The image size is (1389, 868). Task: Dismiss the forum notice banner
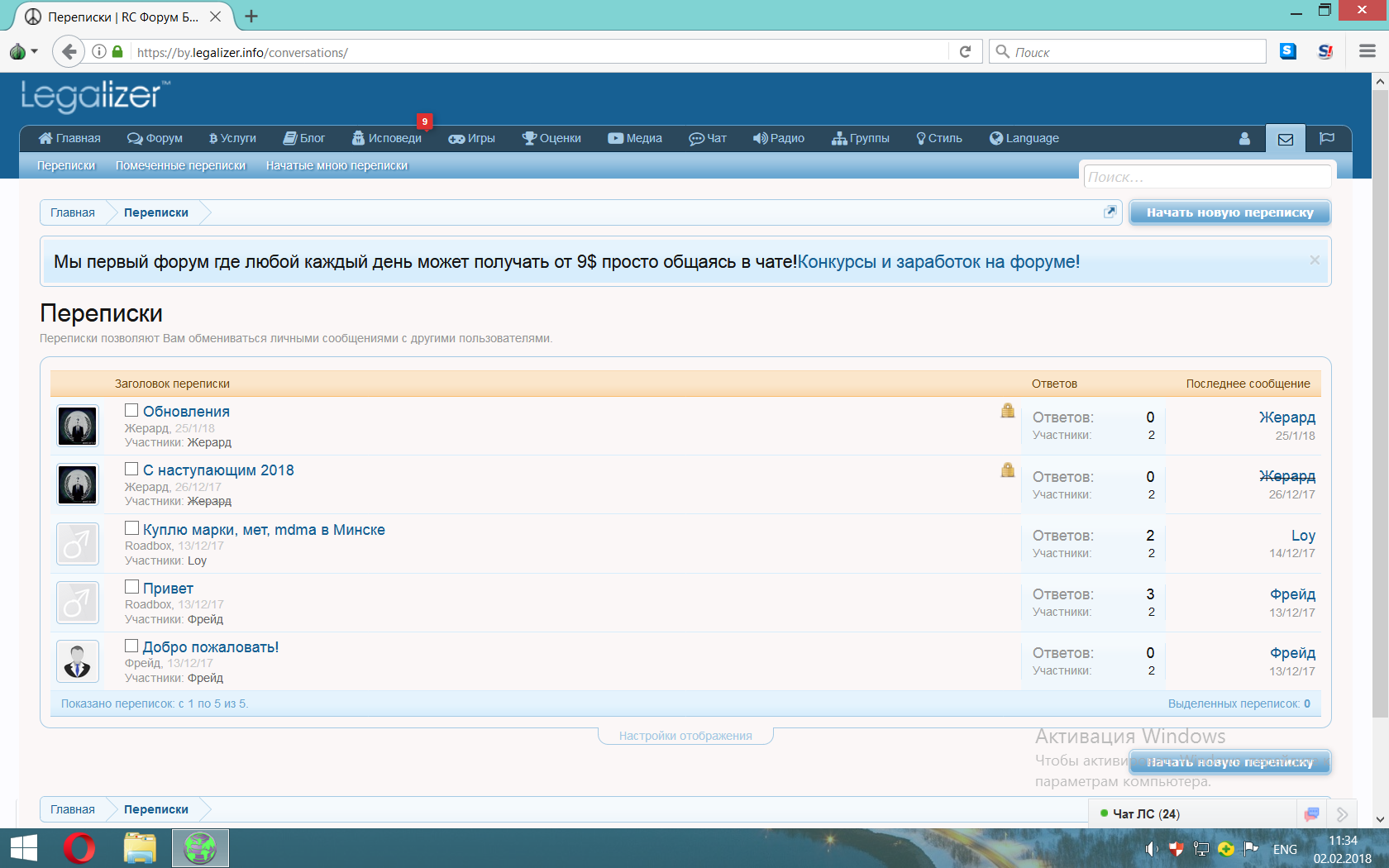tap(1314, 260)
